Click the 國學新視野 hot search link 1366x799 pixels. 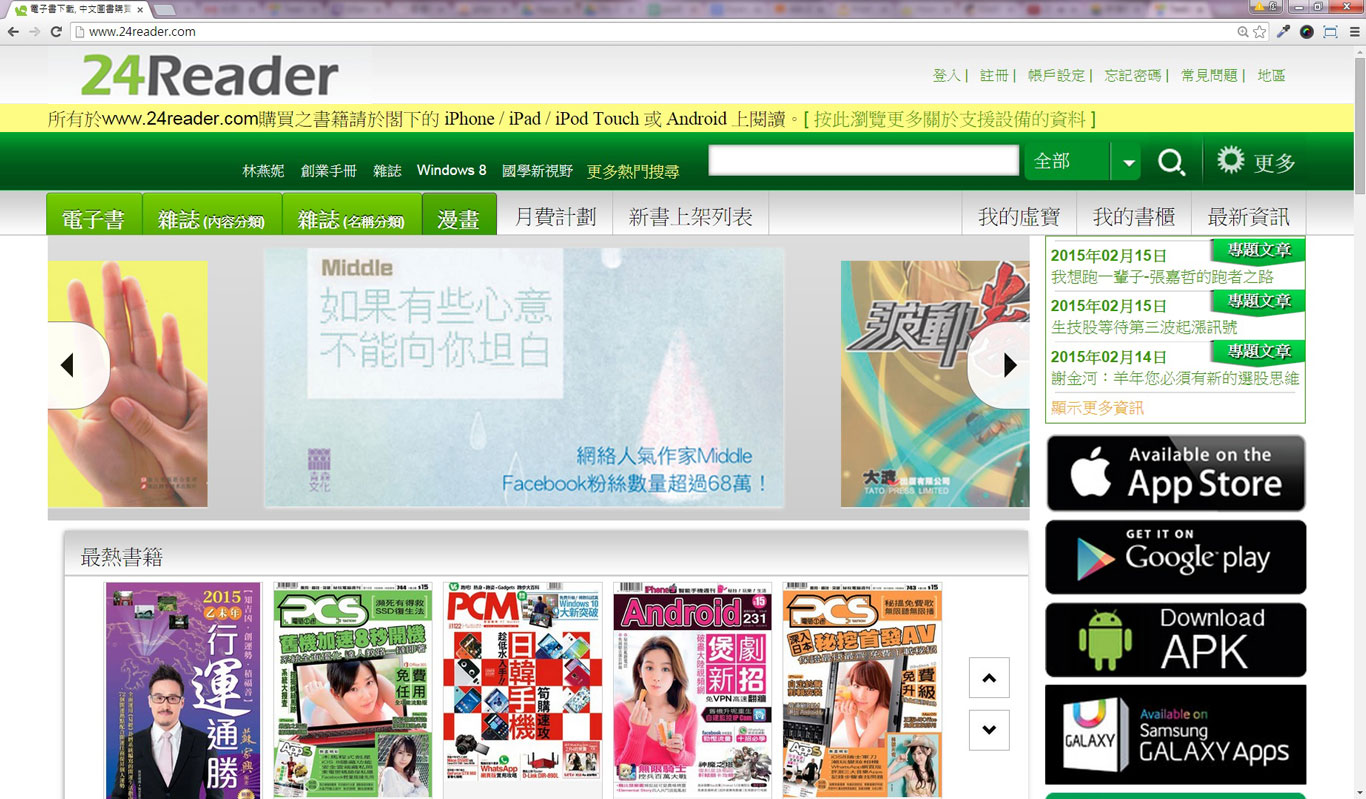pyautogui.click(x=537, y=171)
